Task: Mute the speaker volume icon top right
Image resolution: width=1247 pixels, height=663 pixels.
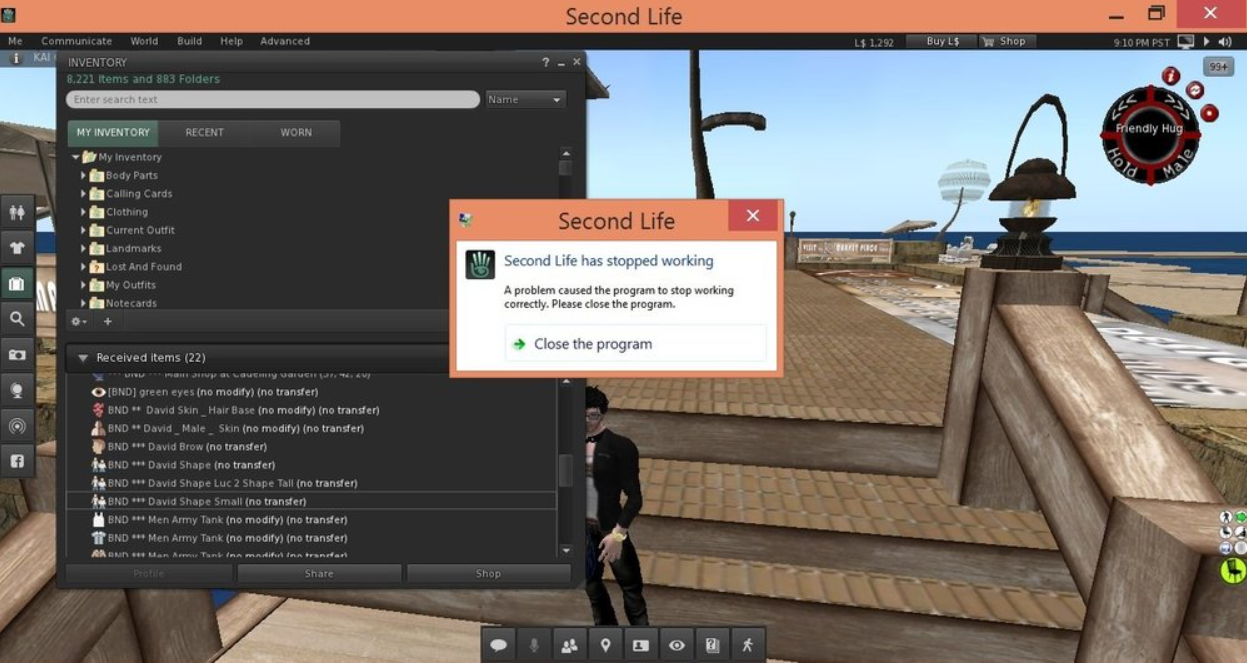Action: (x=1226, y=41)
